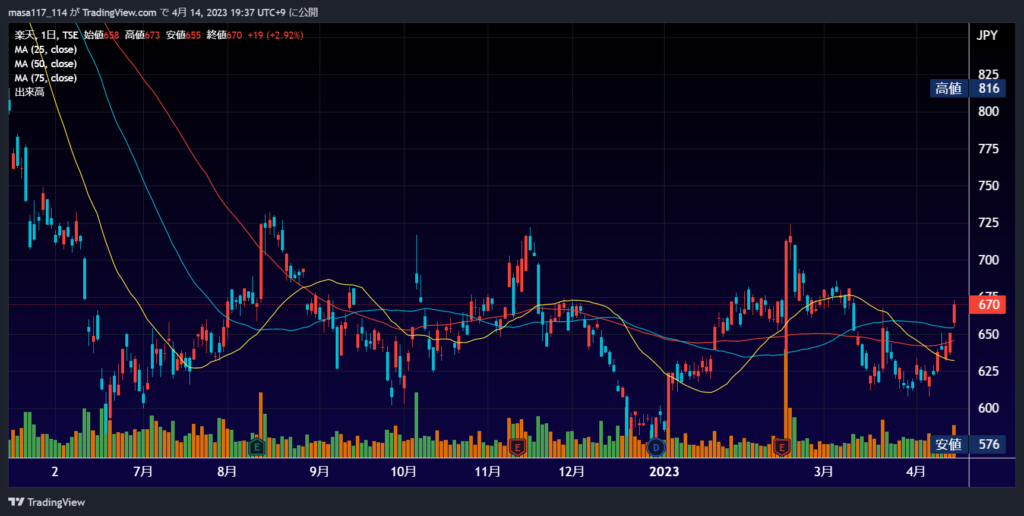Click the green earnings E marker near 8月

(257, 447)
